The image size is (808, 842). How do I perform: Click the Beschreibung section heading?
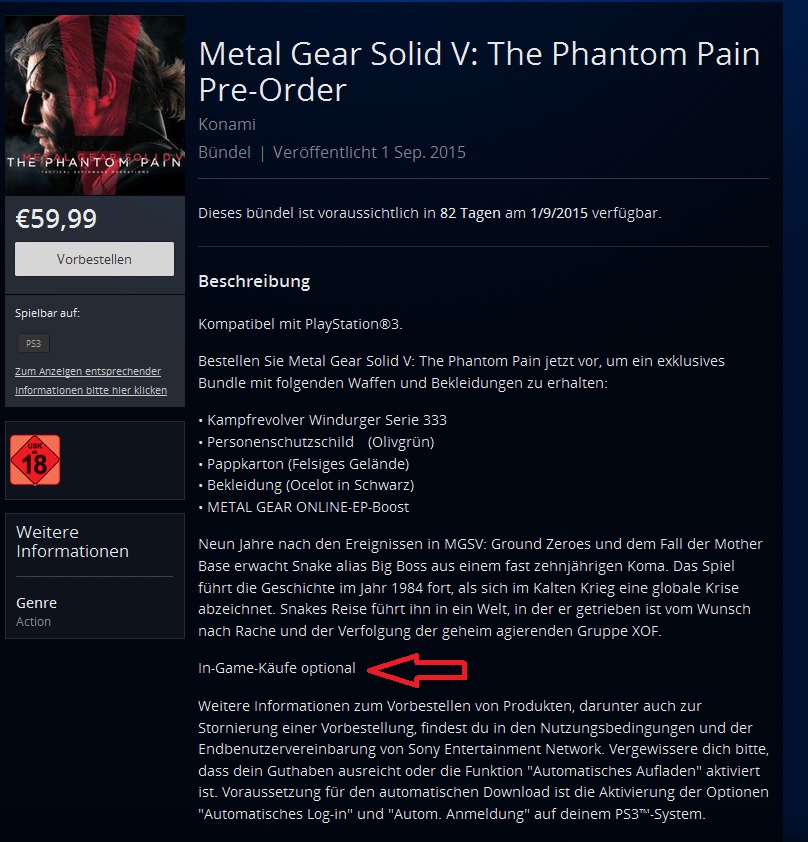coord(254,281)
